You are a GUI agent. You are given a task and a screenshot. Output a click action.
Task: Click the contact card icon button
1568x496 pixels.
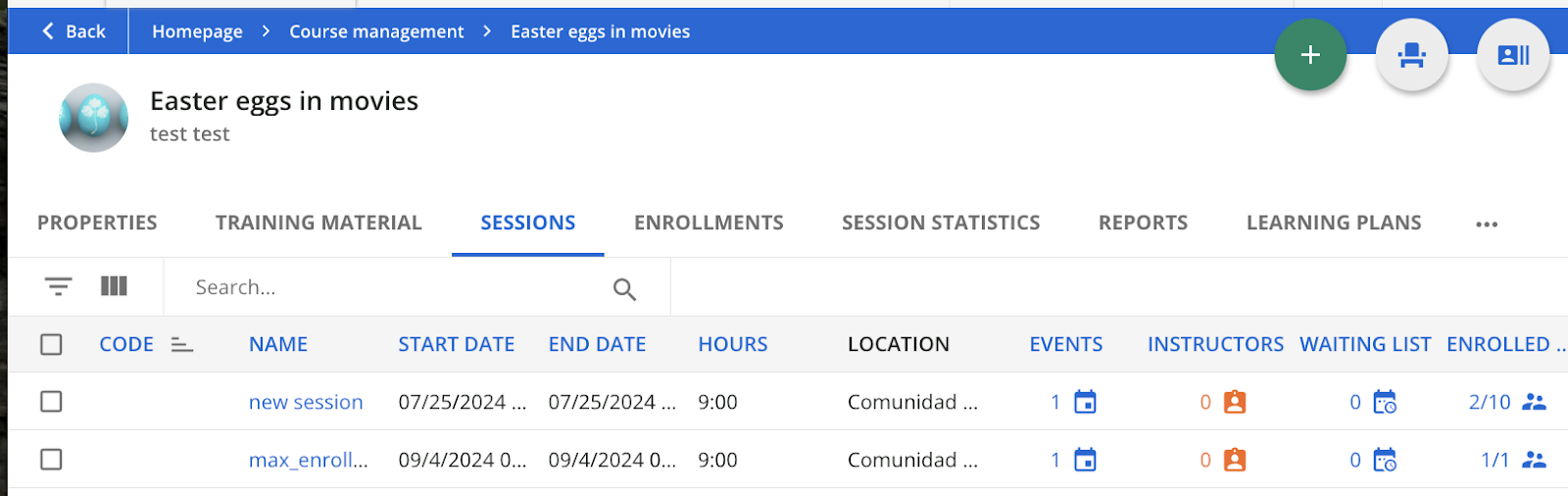(x=1513, y=55)
